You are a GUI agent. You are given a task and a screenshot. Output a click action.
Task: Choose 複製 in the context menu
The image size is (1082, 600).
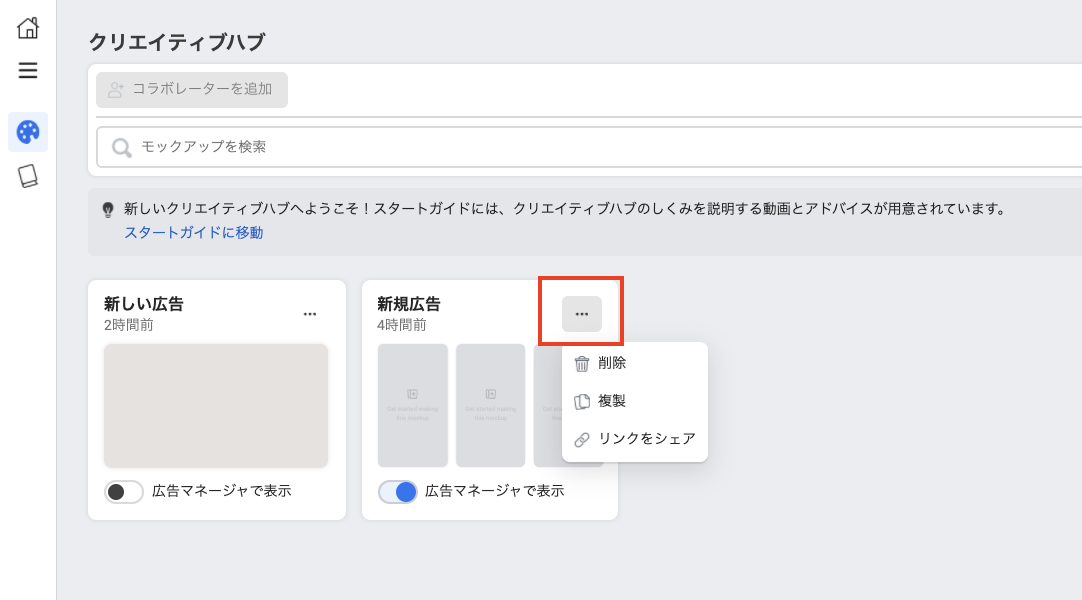tap(612, 401)
